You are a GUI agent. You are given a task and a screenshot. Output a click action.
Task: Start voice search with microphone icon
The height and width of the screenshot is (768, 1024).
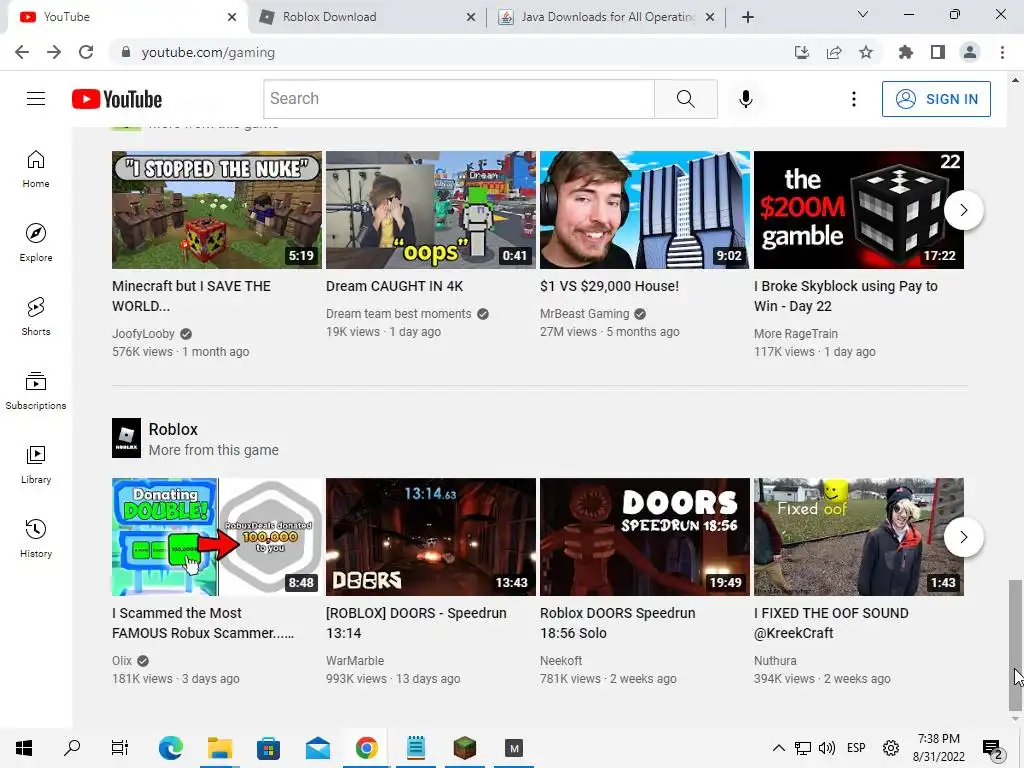click(x=745, y=99)
